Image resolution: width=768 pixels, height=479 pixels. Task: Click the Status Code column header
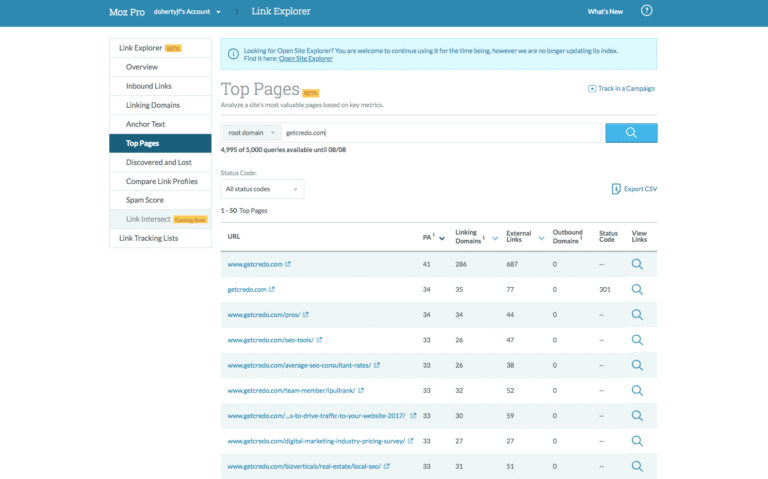pos(608,237)
